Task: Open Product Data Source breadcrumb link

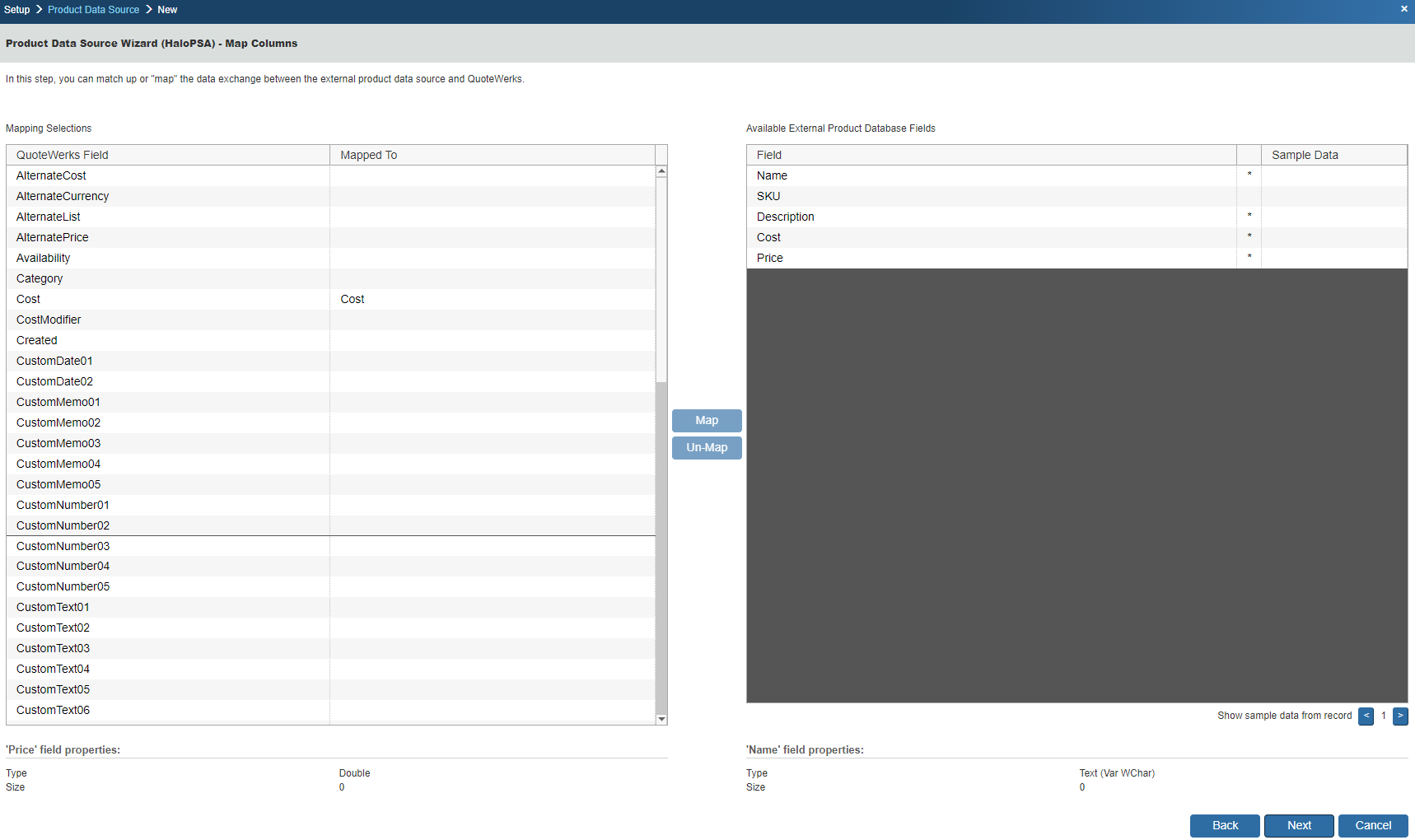Action: (x=93, y=10)
